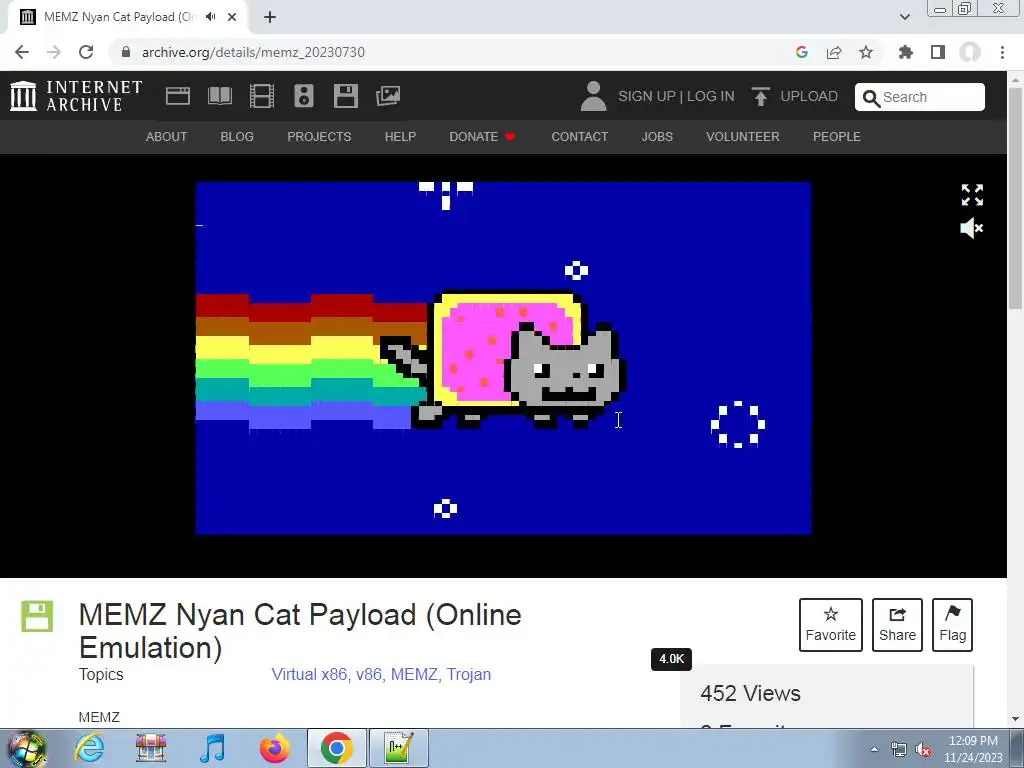Open the CONTACT menu item

(580, 136)
